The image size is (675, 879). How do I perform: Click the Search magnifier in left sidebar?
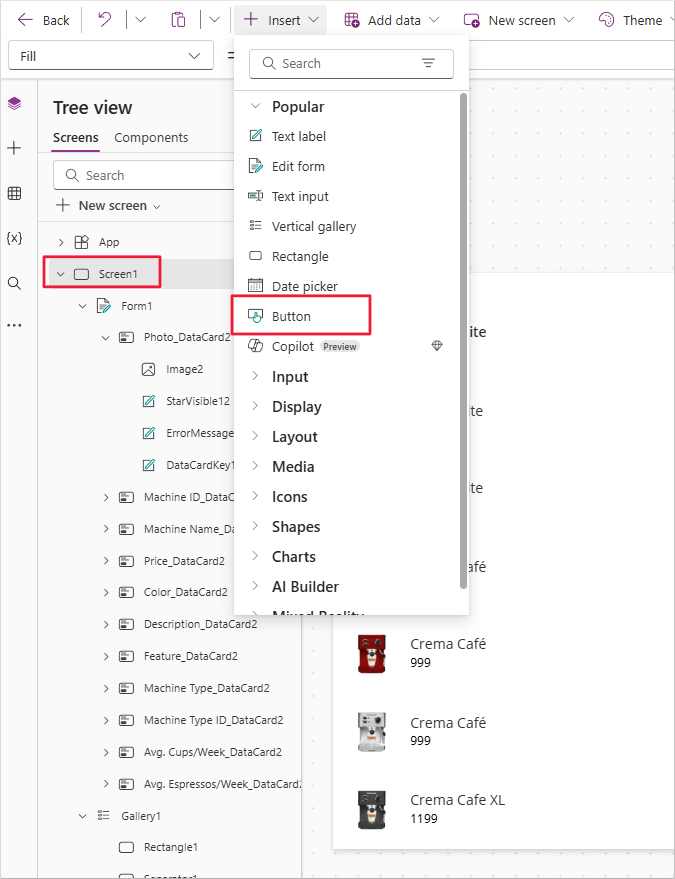(x=14, y=283)
